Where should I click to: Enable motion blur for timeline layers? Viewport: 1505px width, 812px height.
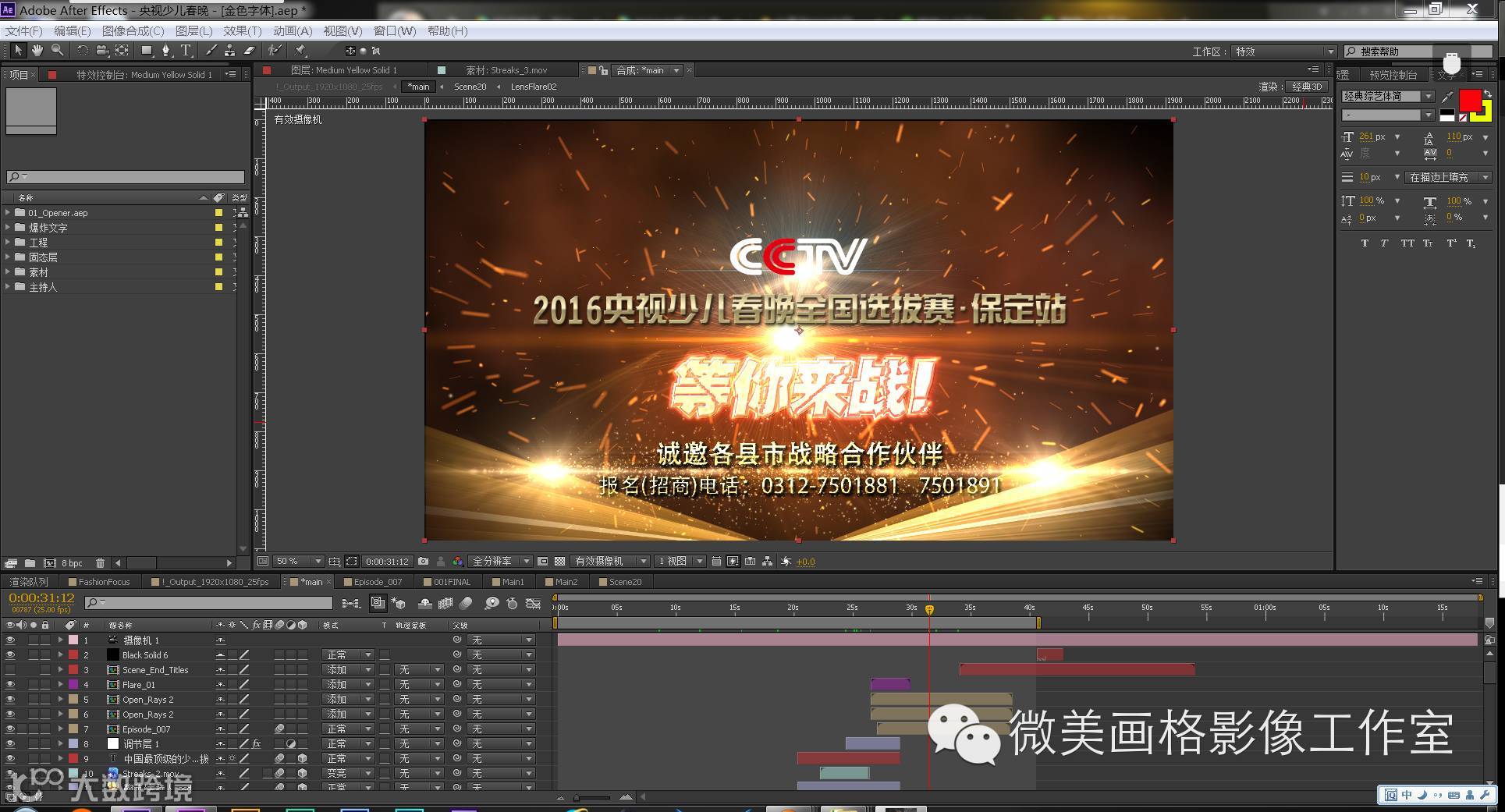click(x=466, y=603)
